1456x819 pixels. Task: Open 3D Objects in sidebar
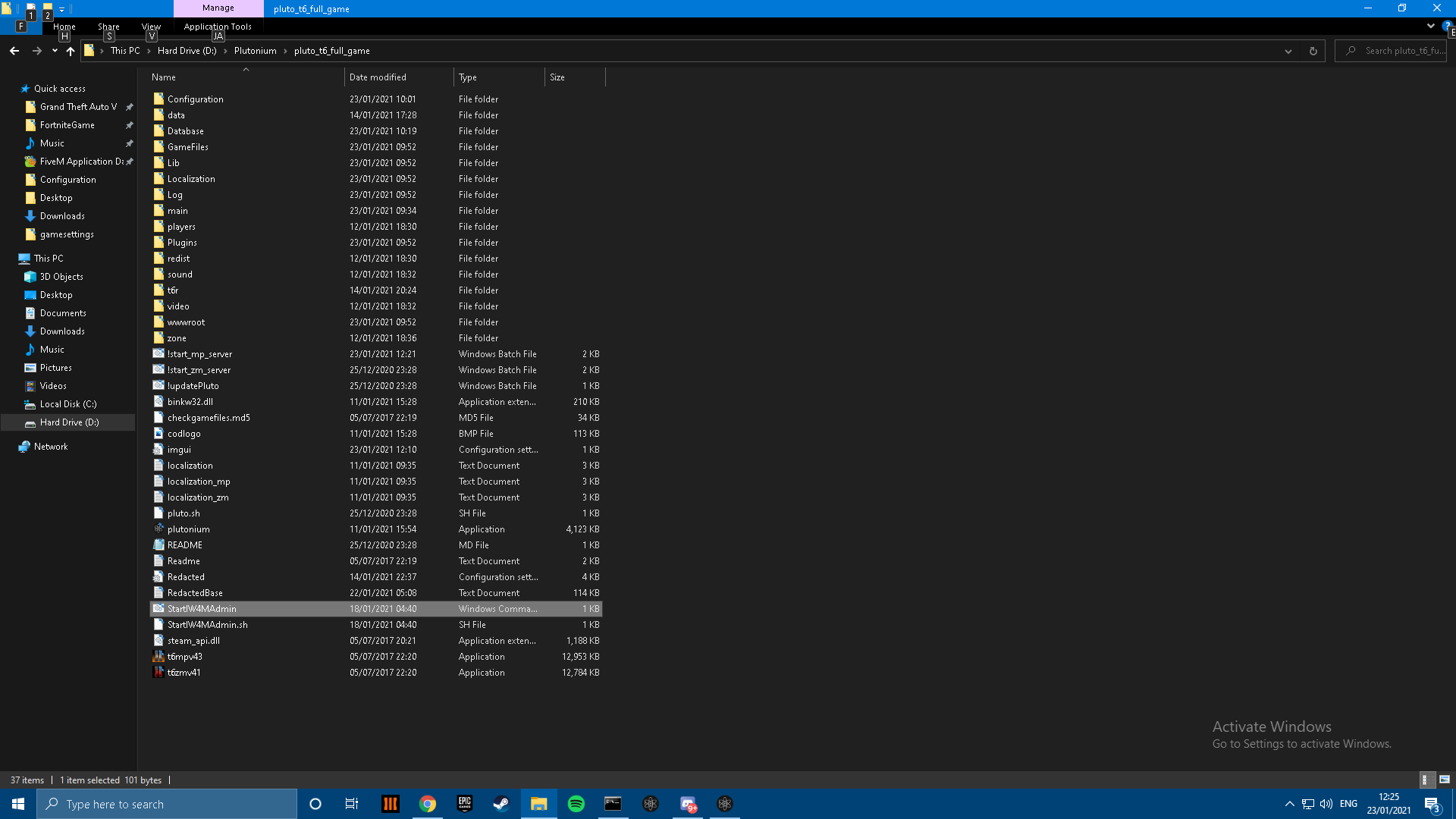click(61, 277)
